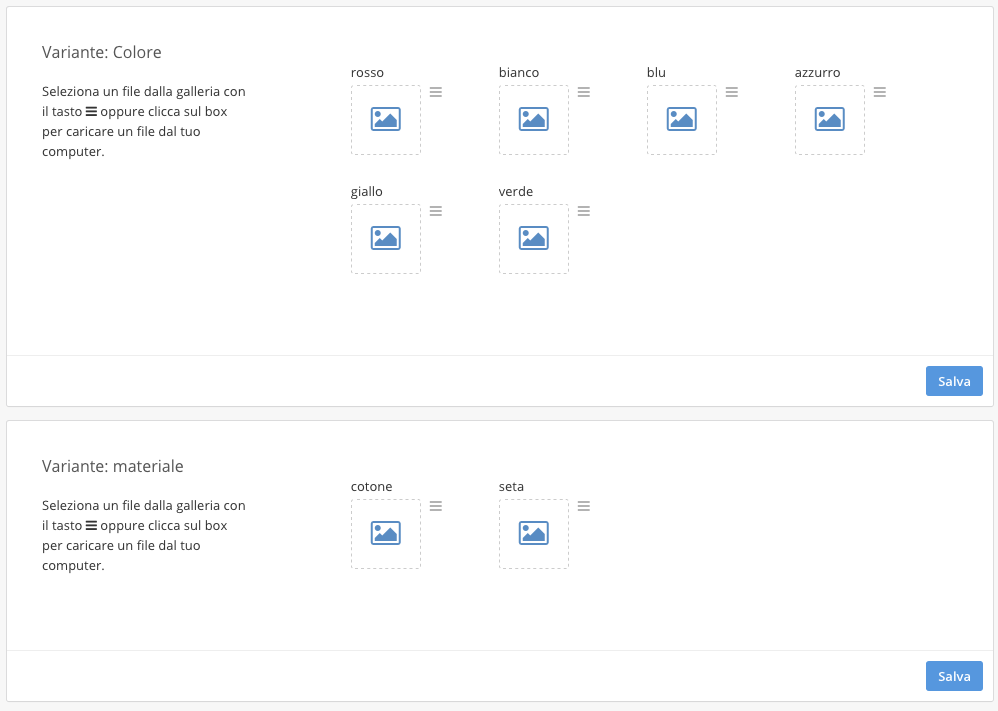Upload an image in the cotone box
998x711 pixels.
[x=386, y=534]
